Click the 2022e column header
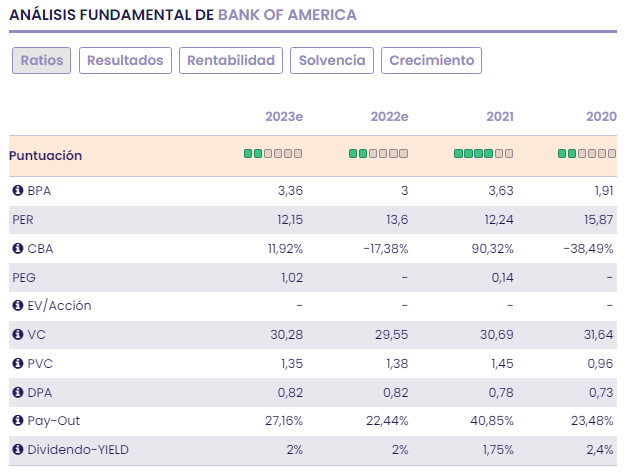The width and height of the screenshot is (628, 476). [x=390, y=117]
